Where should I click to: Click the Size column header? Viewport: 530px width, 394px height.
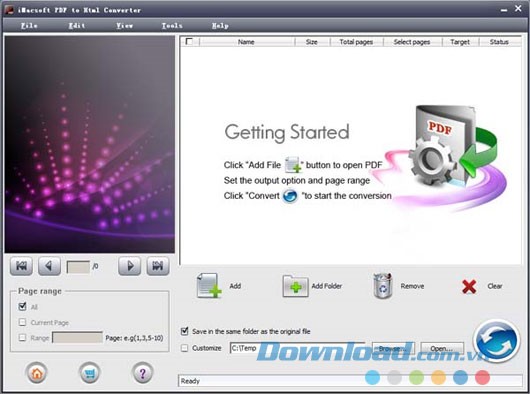312,42
